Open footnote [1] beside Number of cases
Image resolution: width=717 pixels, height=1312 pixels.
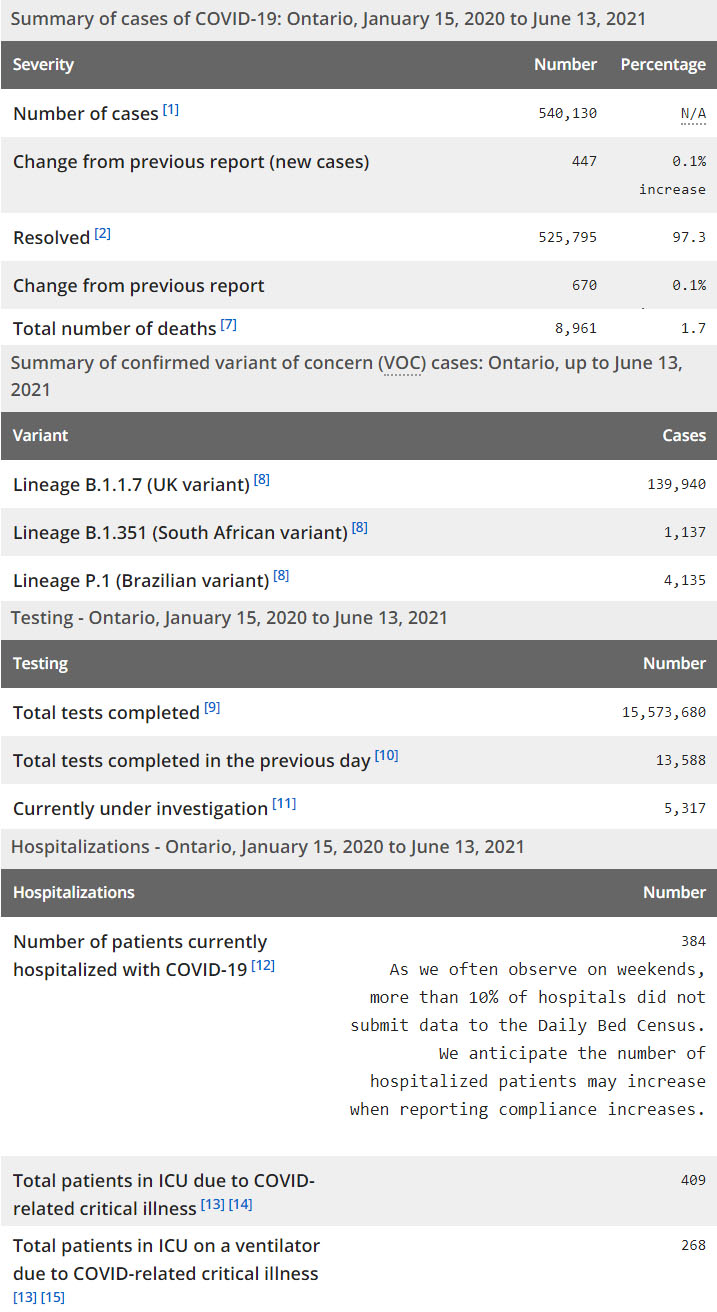tap(171, 110)
